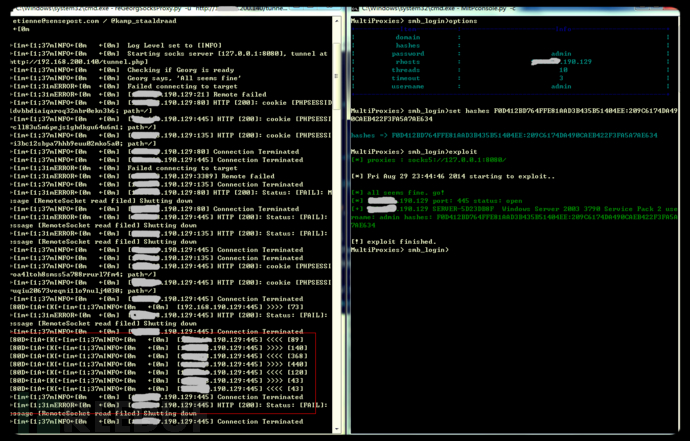Viewport: 690px width, 441px height.
Task: Click the threads value '10'
Action: (563, 70)
